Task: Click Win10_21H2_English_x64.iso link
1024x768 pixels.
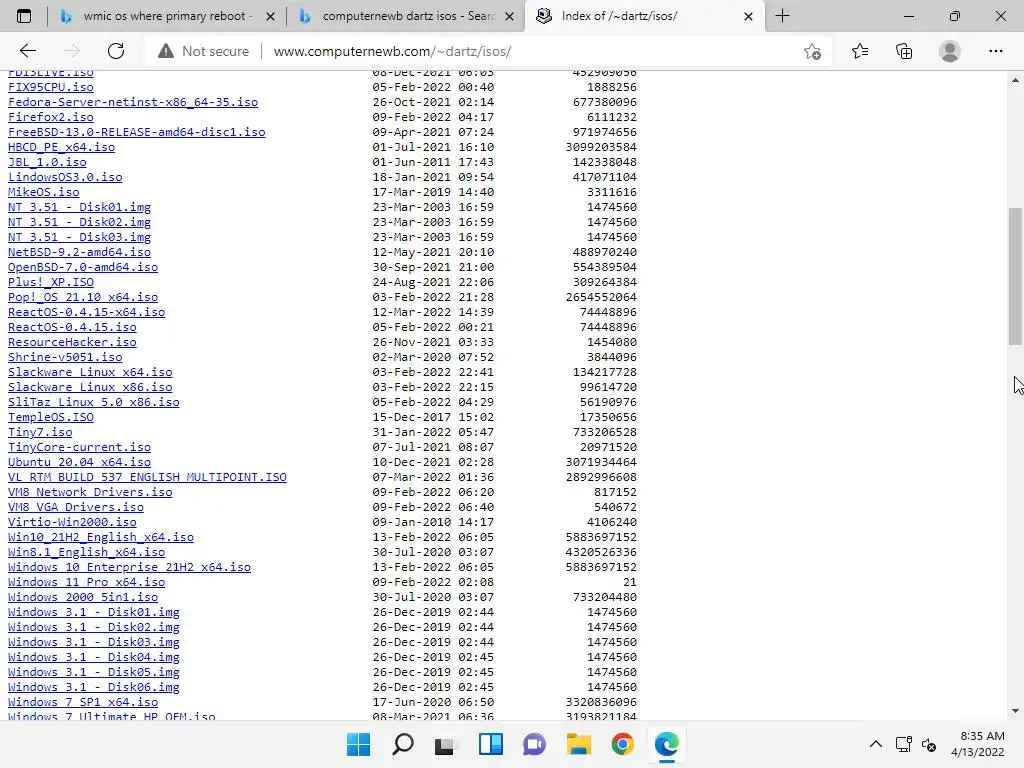Action: pos(101,537)
